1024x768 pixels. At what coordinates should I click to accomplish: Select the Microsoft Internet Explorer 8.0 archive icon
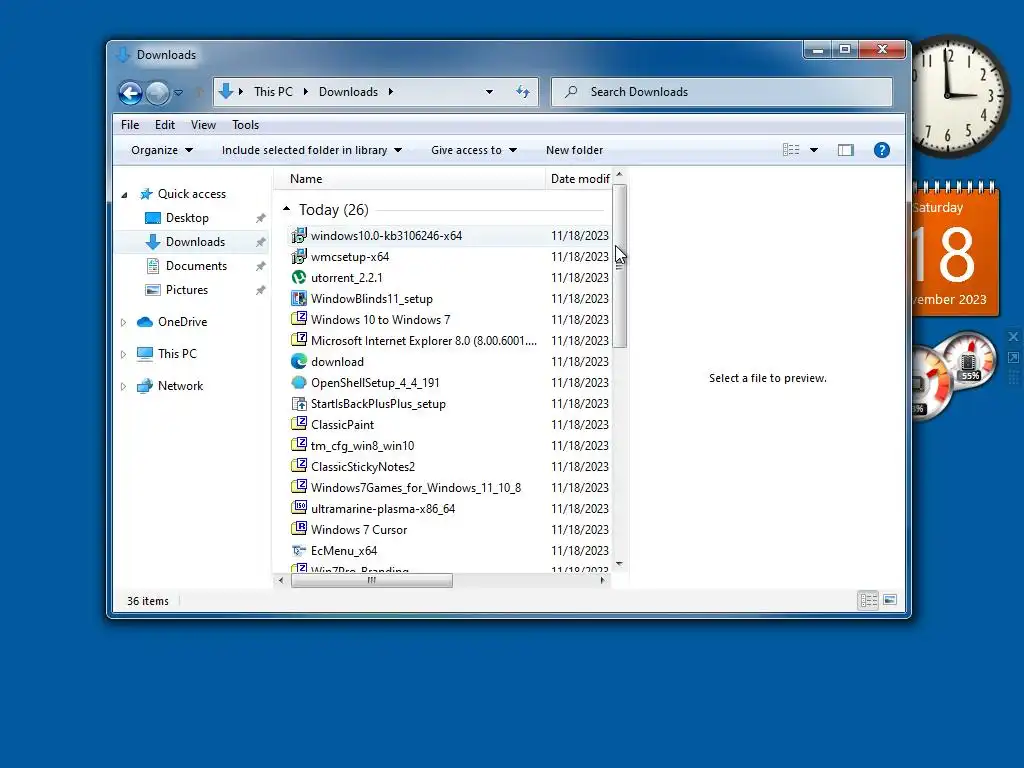click(x=298, y=340)
